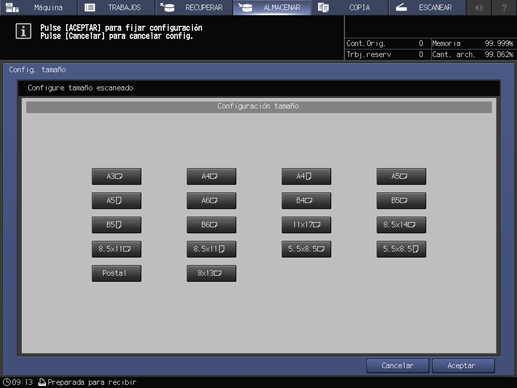This screenshot has height=388, width=517.
Task: Confirm with the Aceptar button
Action: (463, 366)
